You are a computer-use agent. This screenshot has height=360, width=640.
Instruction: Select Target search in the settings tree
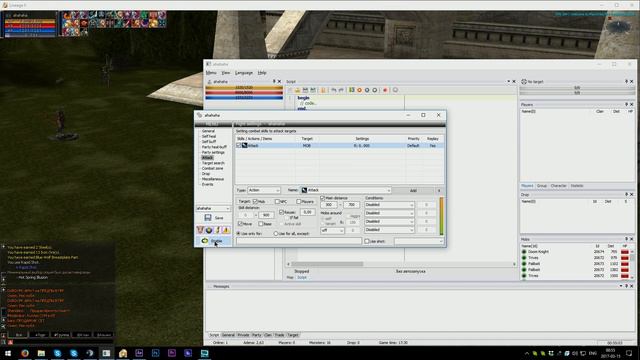click(213, 163)
